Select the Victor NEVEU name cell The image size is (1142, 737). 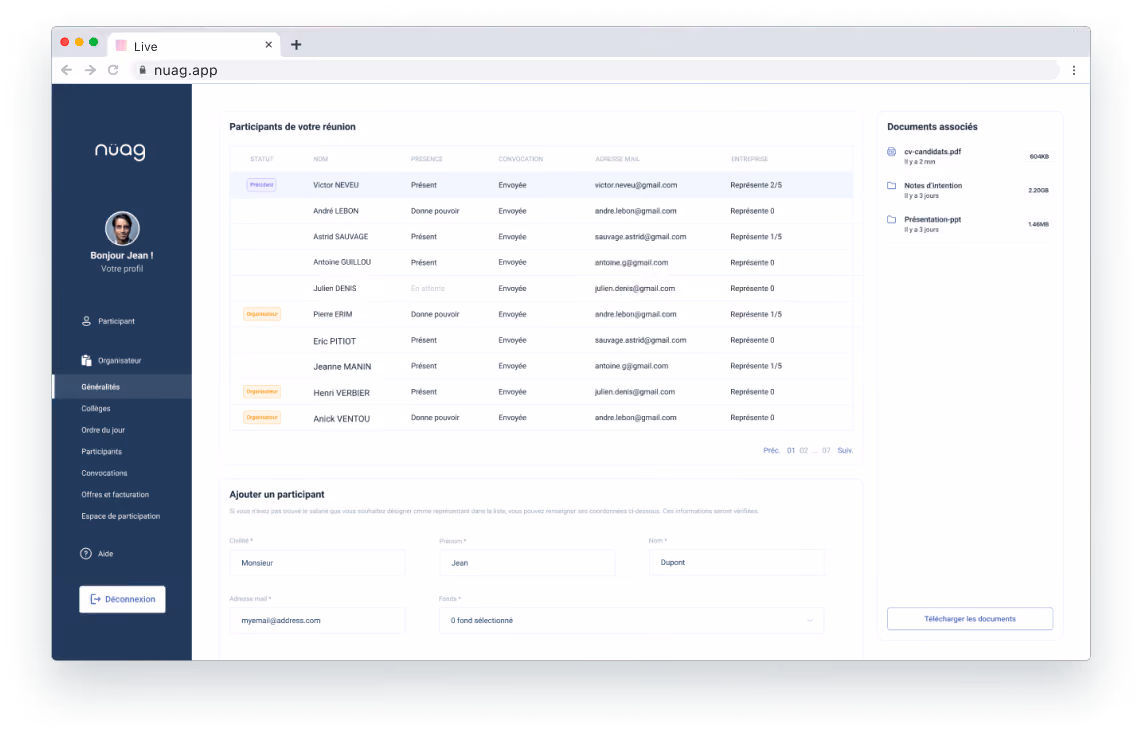(x=336, y=185)
